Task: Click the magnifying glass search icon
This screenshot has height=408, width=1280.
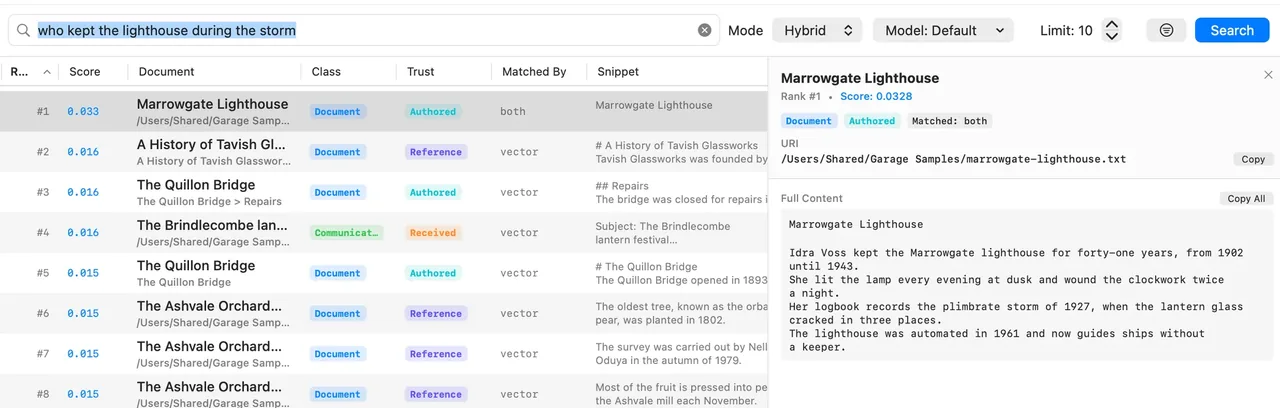Action: (x=23, y=31)
